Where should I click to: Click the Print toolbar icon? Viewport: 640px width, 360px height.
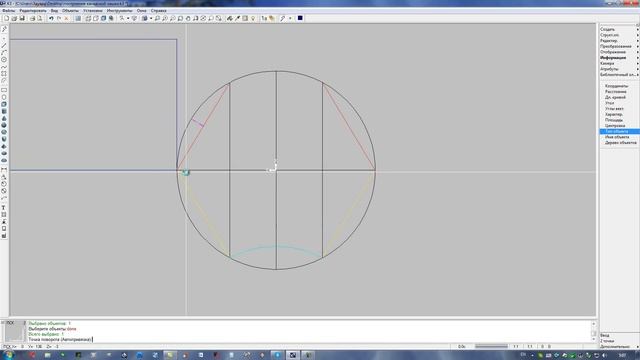click(33, 18)
